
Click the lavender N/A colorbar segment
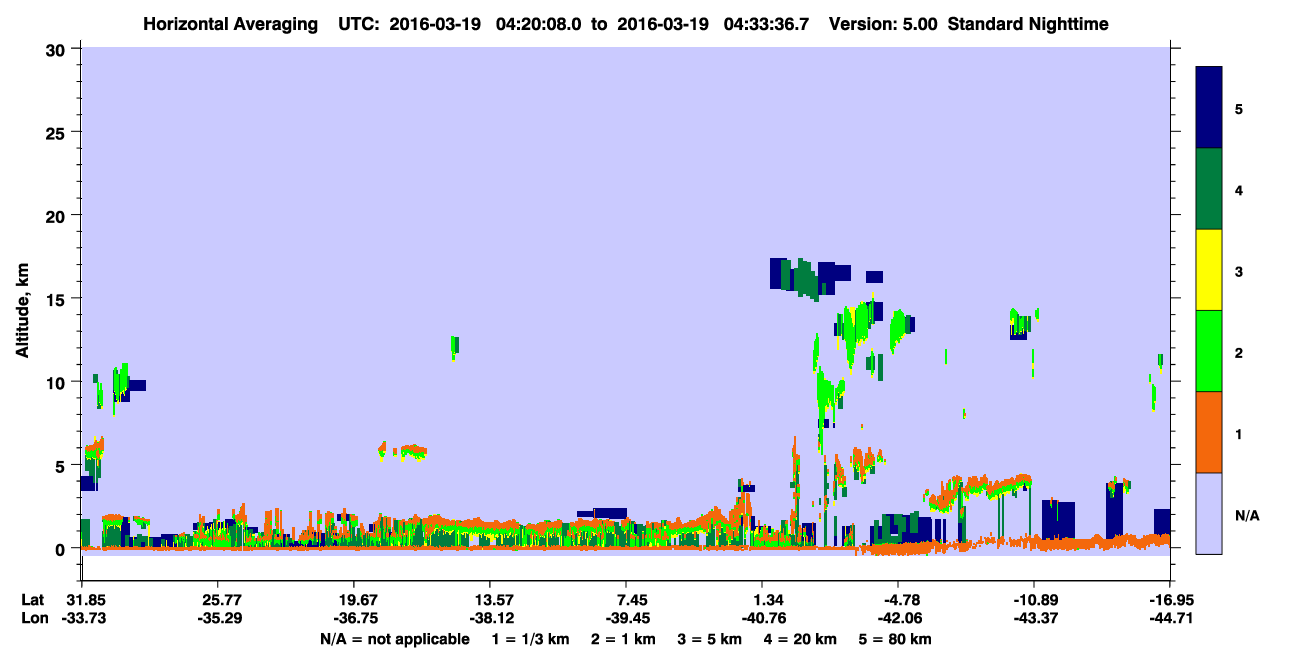click(x=1209, y=513)
